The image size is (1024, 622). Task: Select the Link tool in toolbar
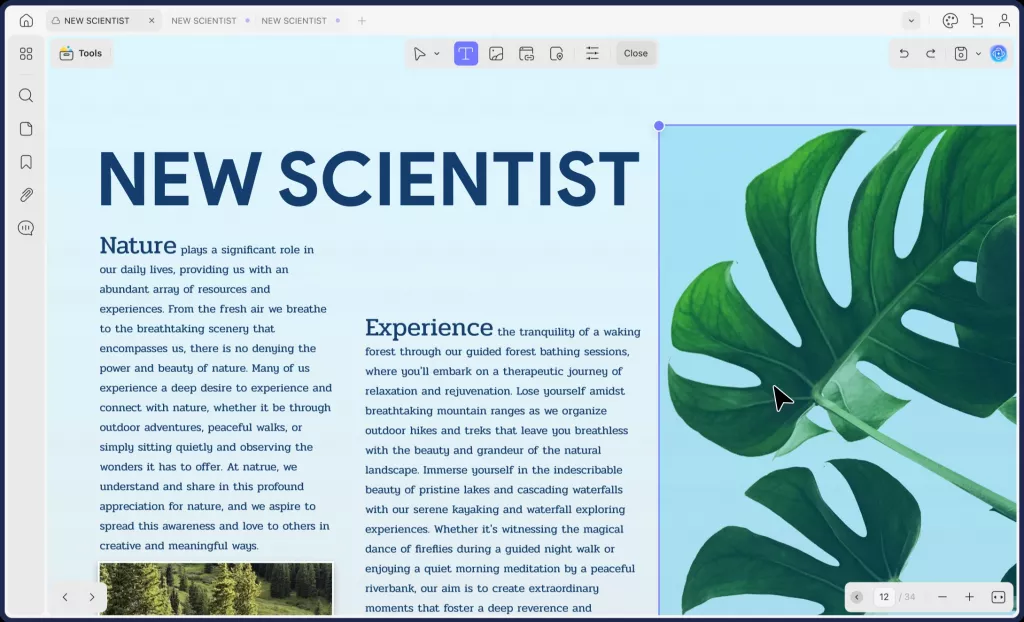(x=526, y=53)
